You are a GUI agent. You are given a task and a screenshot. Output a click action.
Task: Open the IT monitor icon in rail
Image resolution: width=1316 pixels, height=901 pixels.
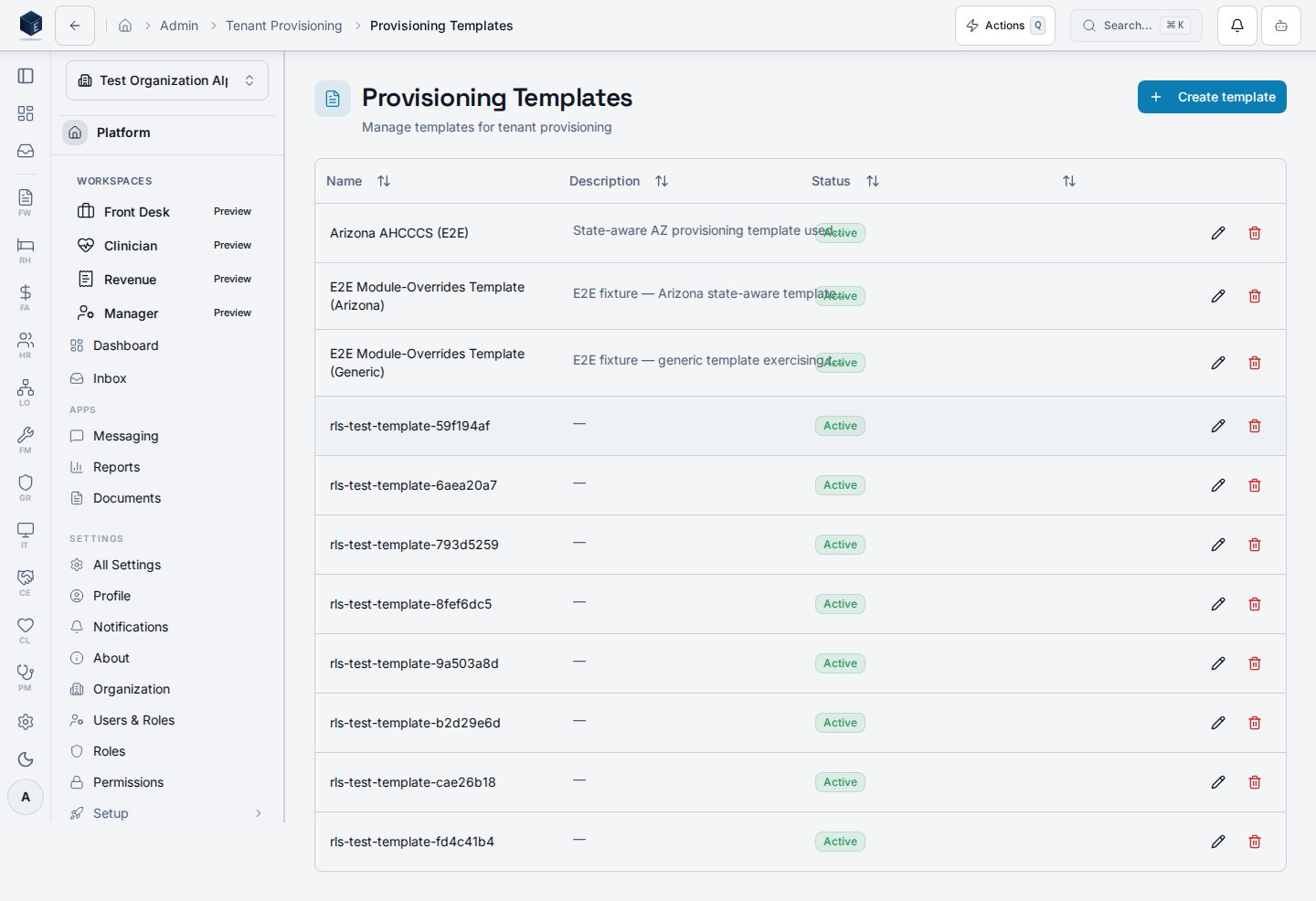click(26, 535)
